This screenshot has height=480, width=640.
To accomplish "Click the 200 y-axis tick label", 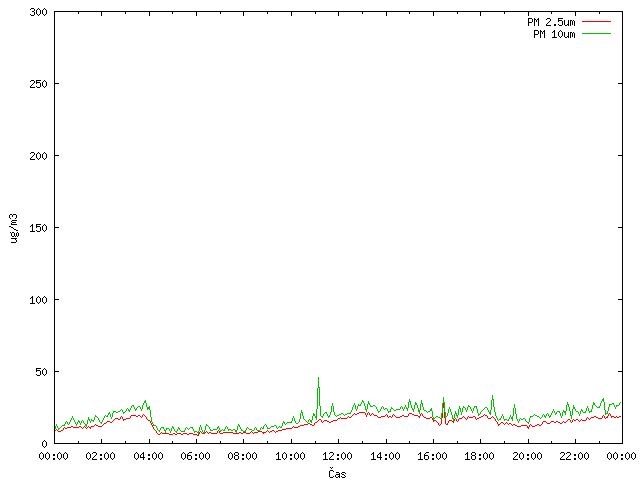I will tap(38, 156).
